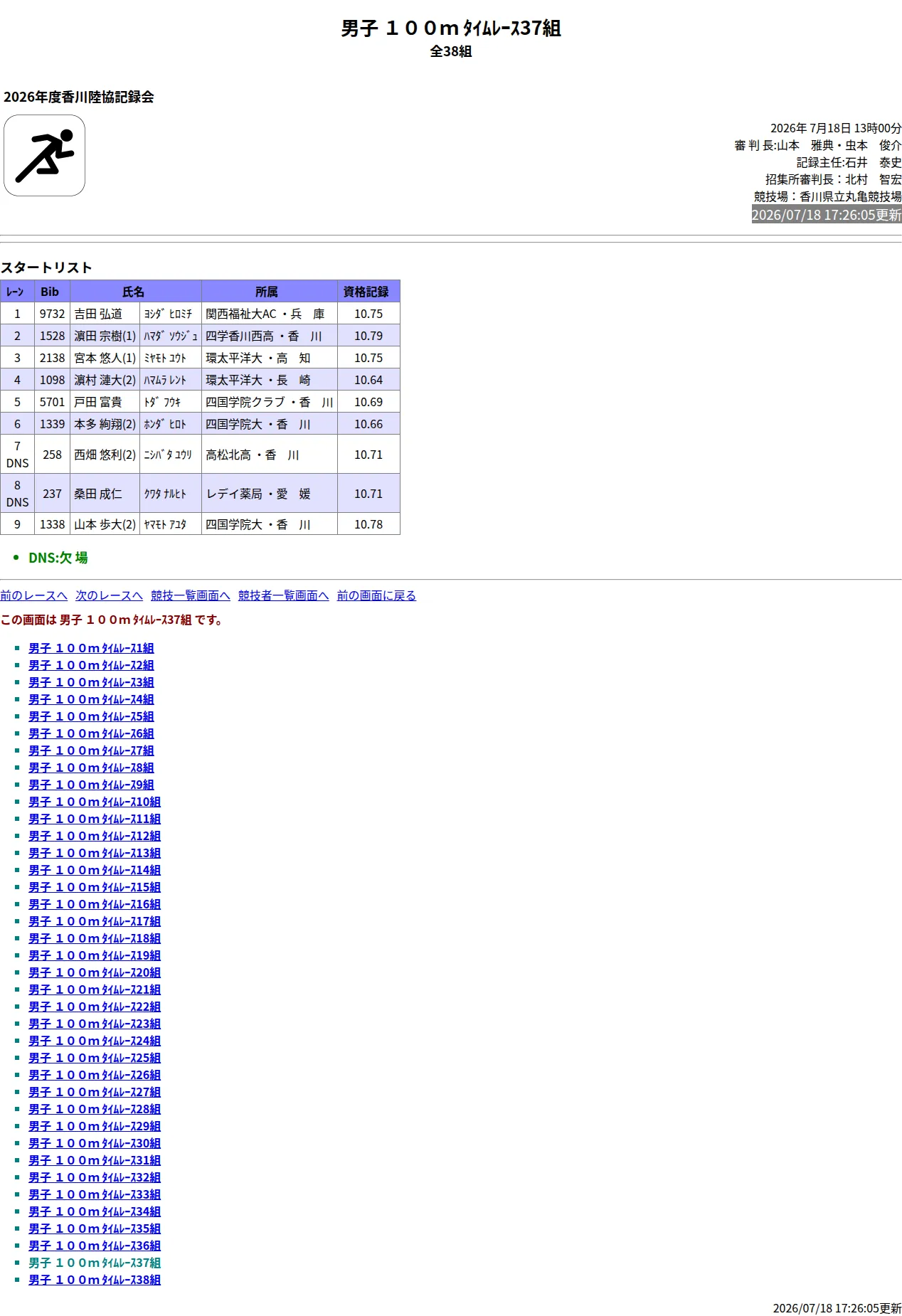The width and height of the screenshot is (902, 1316).
Task: Open men's 100m time race heat 10
Action: tap(95, 802)
